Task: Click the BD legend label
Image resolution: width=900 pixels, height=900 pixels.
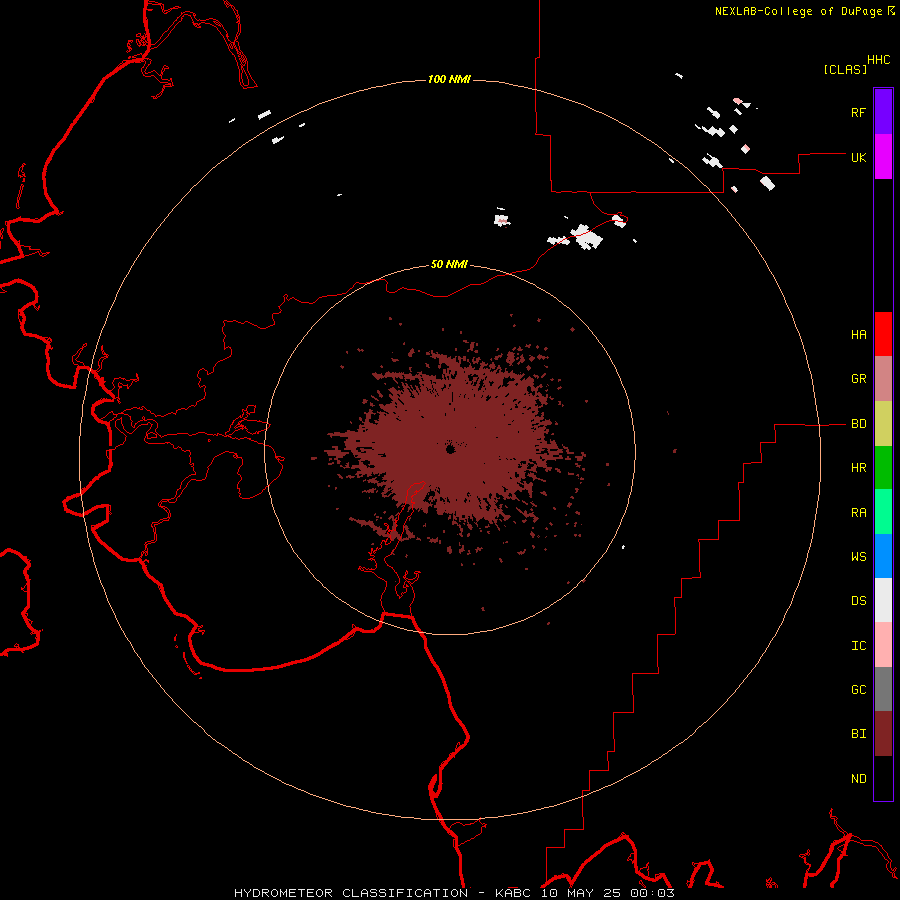Action: 858,424
